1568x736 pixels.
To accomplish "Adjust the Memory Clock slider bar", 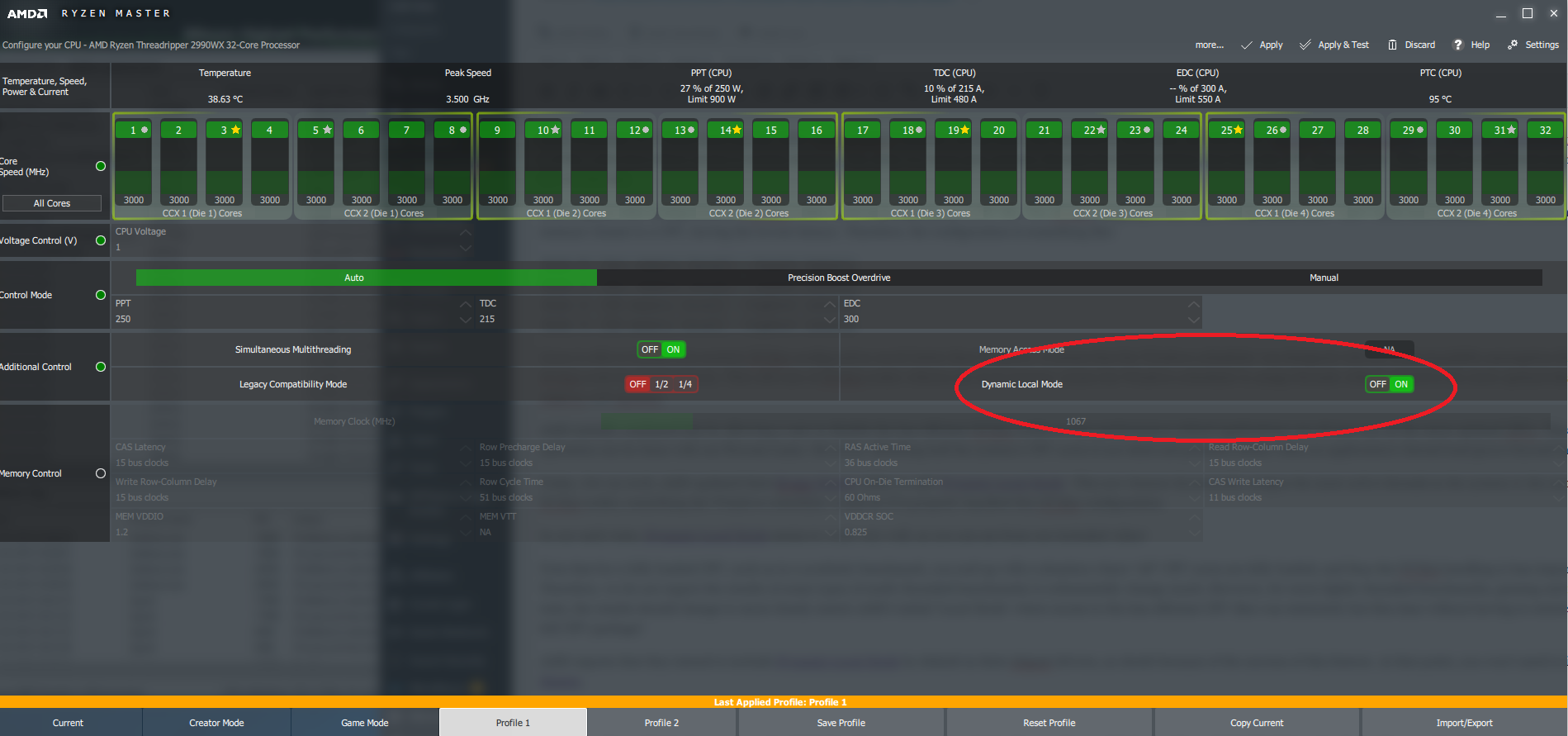I will click(x=1075, y=421).
